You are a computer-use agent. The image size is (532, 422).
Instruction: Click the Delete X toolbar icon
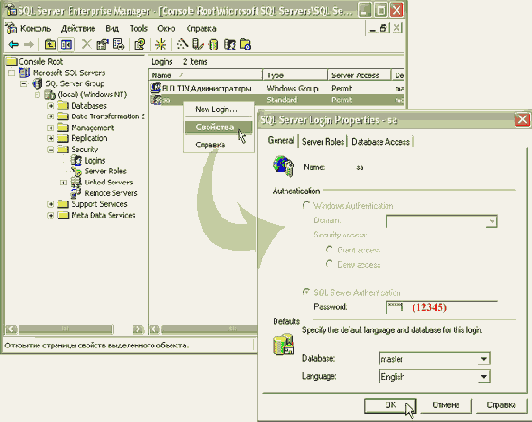(87, 44)
